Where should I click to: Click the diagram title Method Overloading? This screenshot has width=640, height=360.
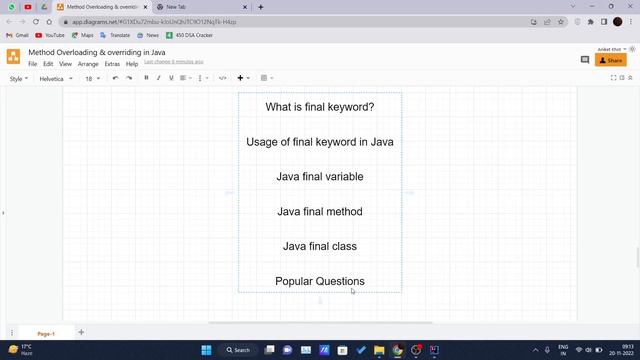tap(97, 52)
